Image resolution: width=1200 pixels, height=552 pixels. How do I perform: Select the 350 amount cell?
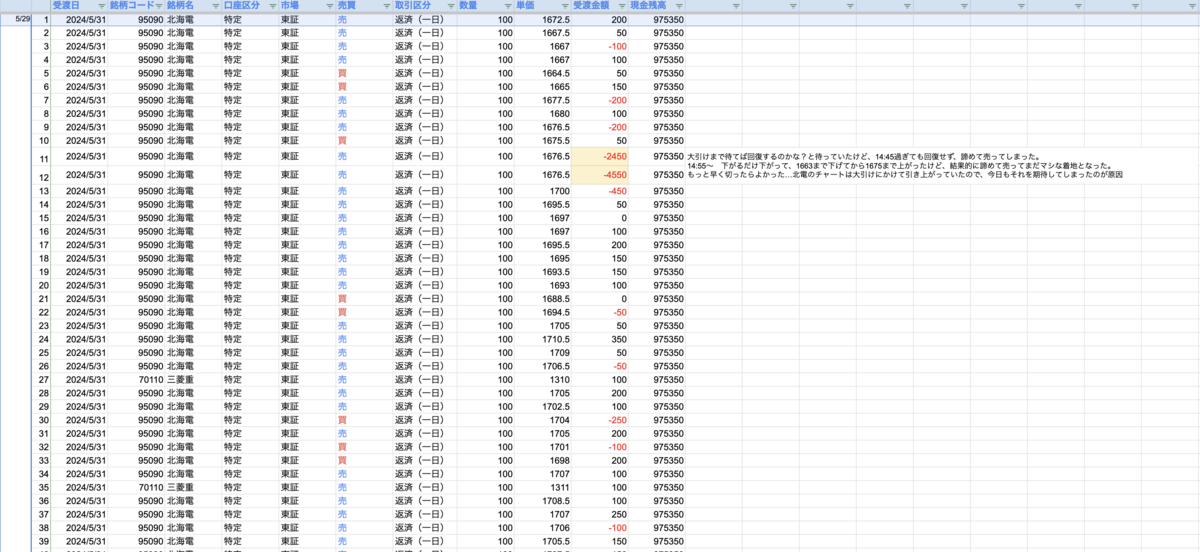pos(600,339)
